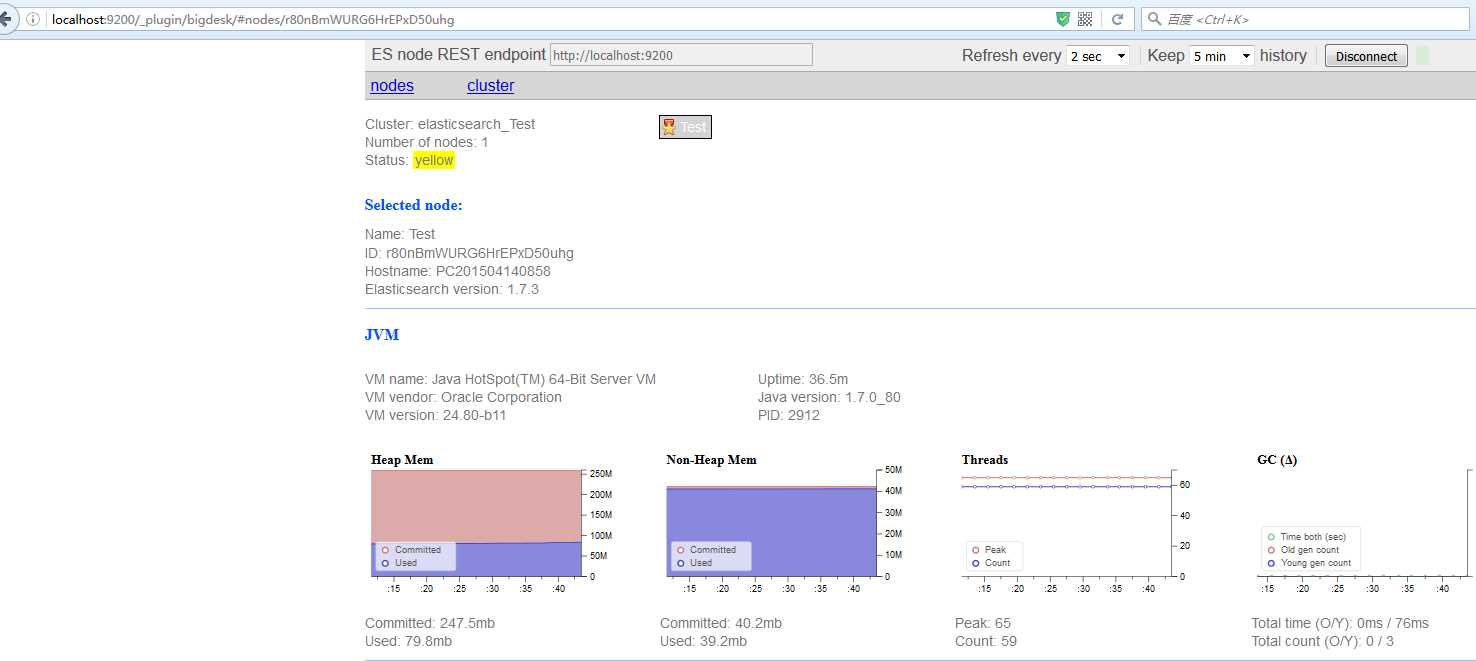Click the Disconnect button
The height and width of the screenshot is (661, 1476).
1366,56
